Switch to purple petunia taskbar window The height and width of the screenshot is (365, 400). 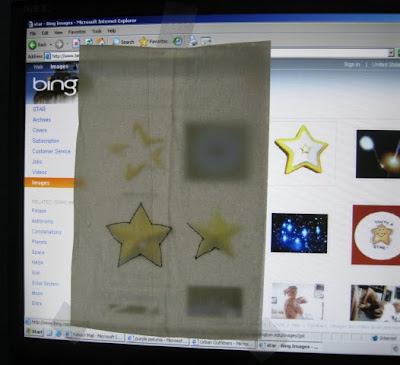pos(158,340)
